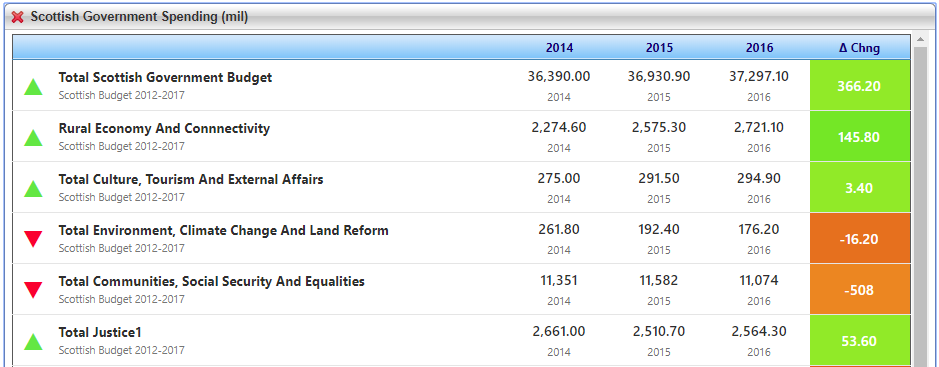
Task: Click red down arrow for Environment, Climate Change row
Action: point(34,239)
